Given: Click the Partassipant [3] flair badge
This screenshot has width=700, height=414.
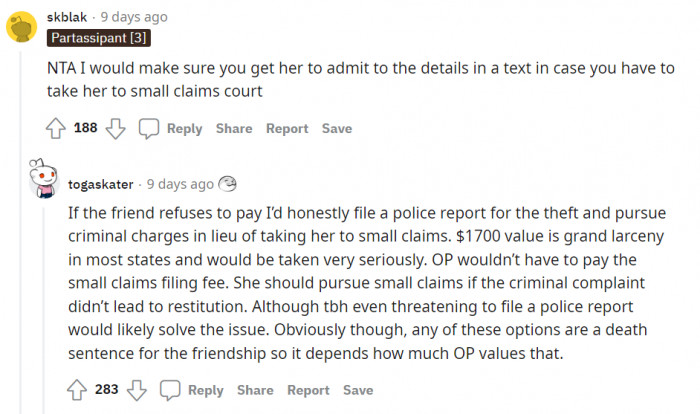Looking at the screenshot, I should tap(98, 38).
